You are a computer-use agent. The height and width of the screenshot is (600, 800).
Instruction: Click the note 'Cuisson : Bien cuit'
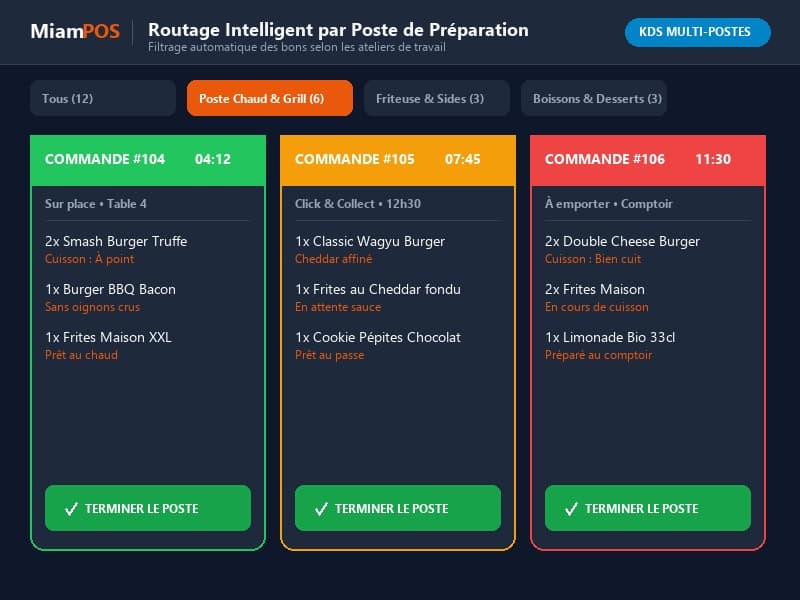click(593, 259)
